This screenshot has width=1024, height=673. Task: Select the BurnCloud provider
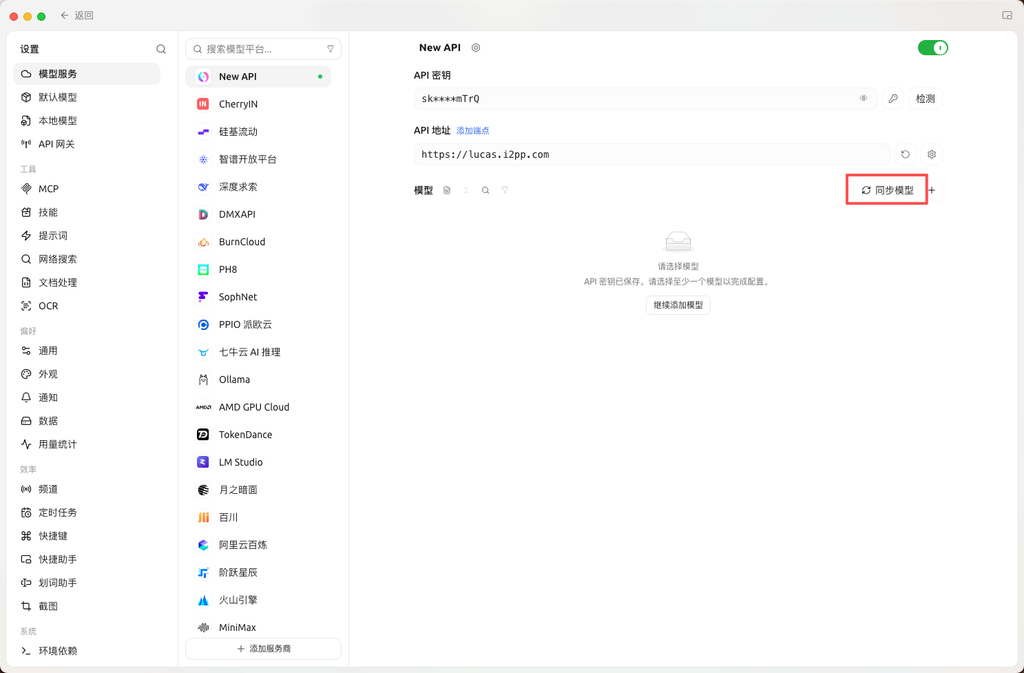pyautogui.click(x=258, y=242)
